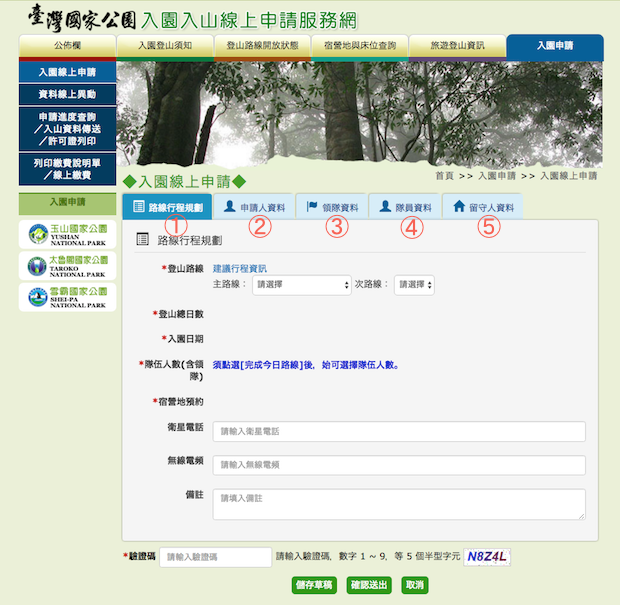Click the 取消 cancel button
620x605 pixels.
click(415, 585)
